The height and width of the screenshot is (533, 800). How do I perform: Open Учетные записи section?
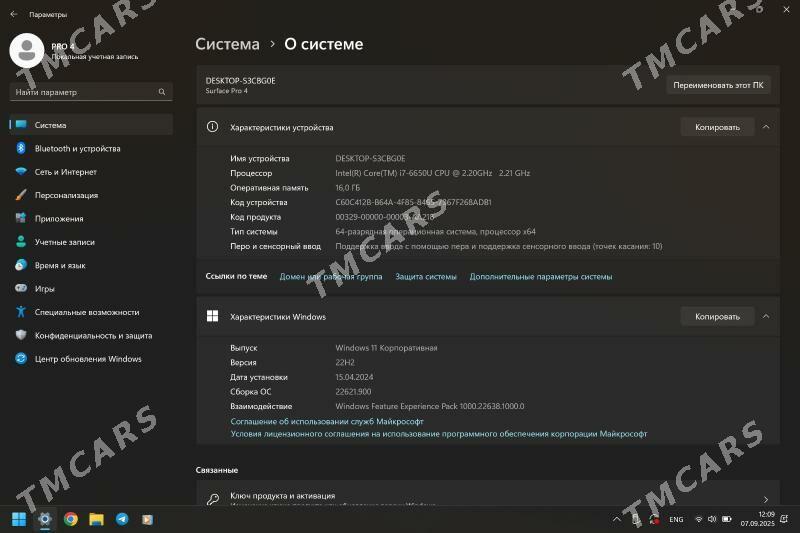(x=64, y=242)
